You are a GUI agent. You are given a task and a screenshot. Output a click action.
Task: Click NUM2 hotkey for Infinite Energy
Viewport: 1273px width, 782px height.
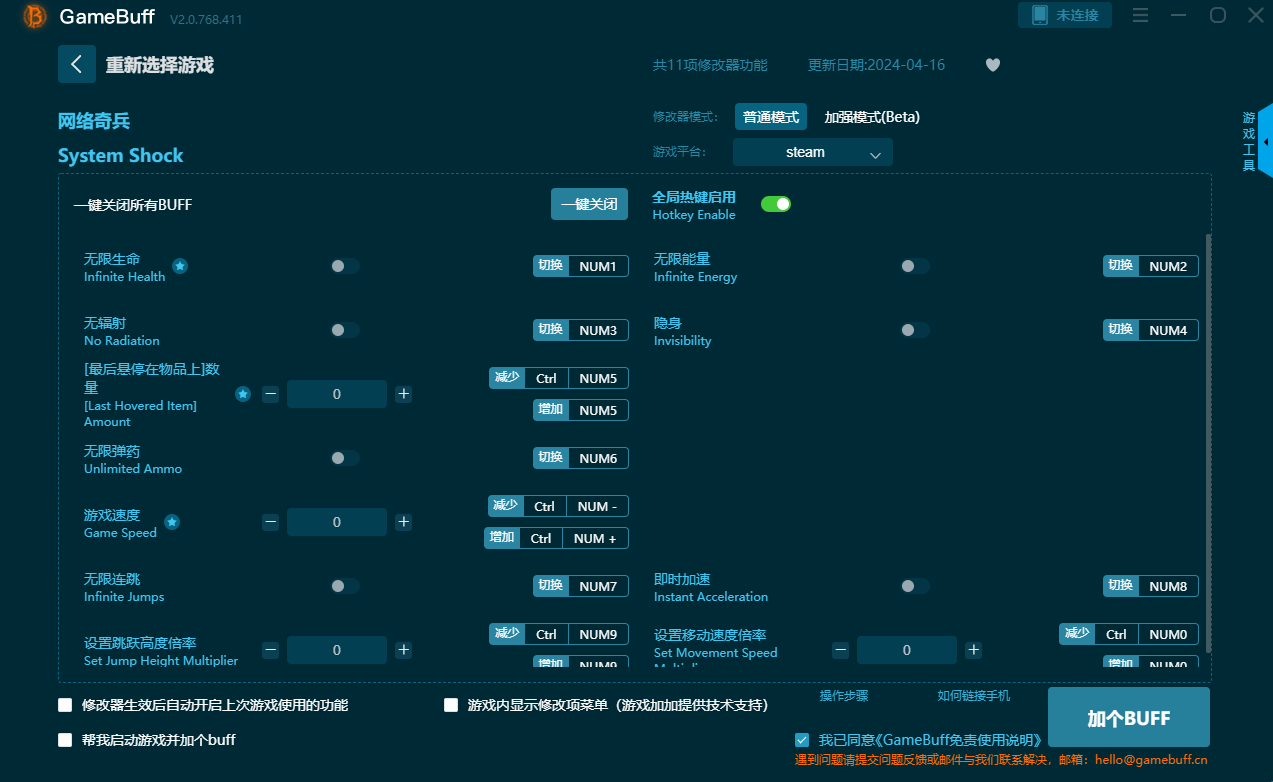coord(1168,266)
